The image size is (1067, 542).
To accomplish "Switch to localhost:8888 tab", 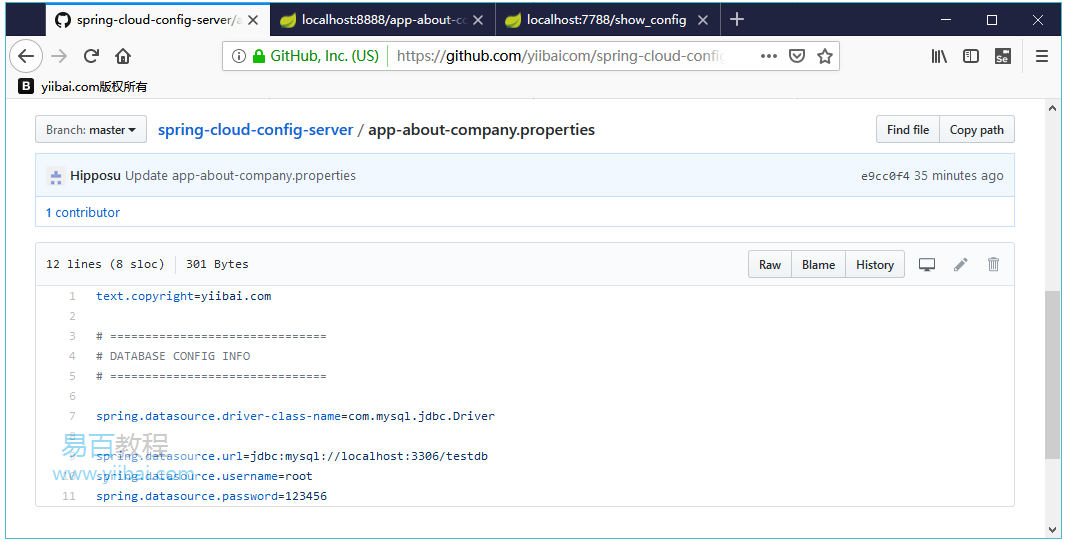I will pyautogui.click(x=384, y=20).
